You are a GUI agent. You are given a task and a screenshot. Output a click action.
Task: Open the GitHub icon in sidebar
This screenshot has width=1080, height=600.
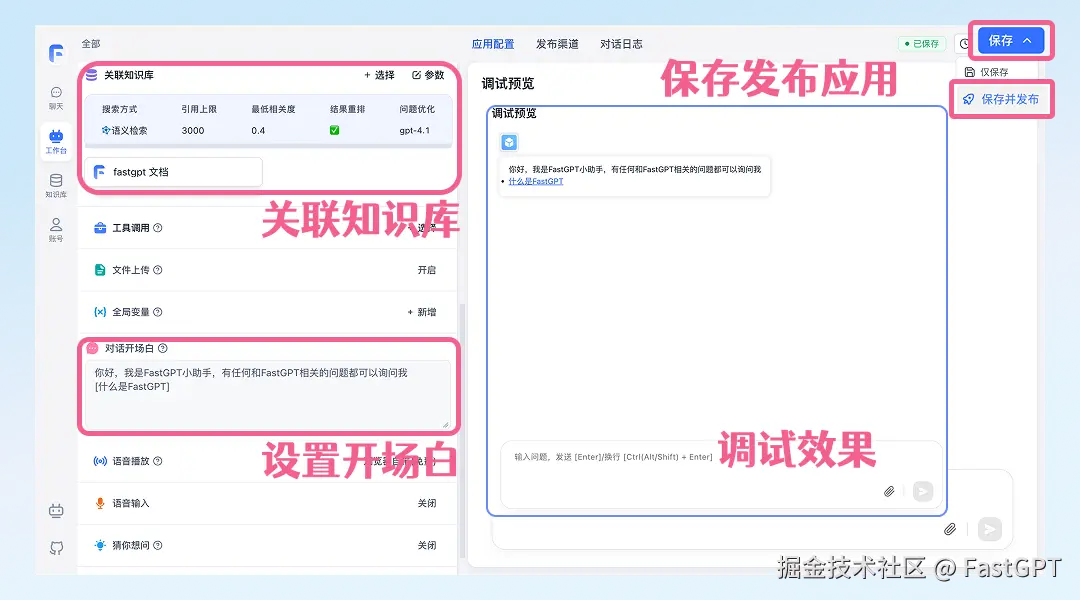pyautogui.click(x=56, y=548)
